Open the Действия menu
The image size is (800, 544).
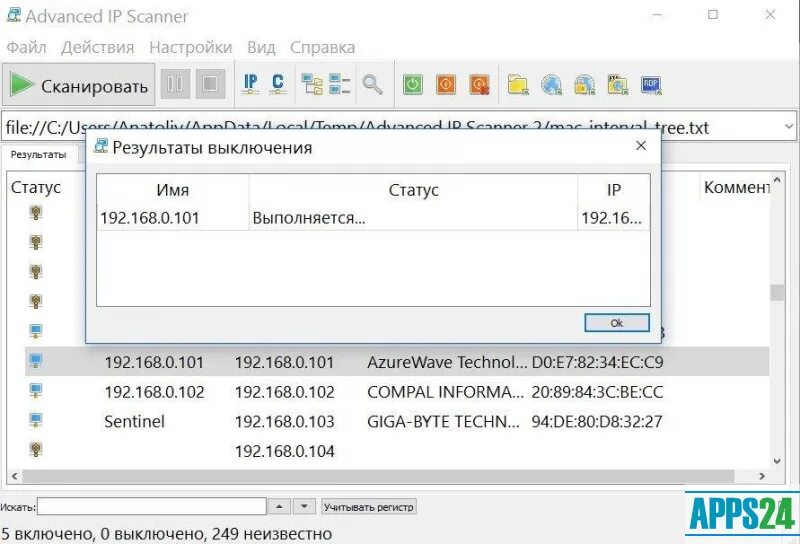[97, 47]
